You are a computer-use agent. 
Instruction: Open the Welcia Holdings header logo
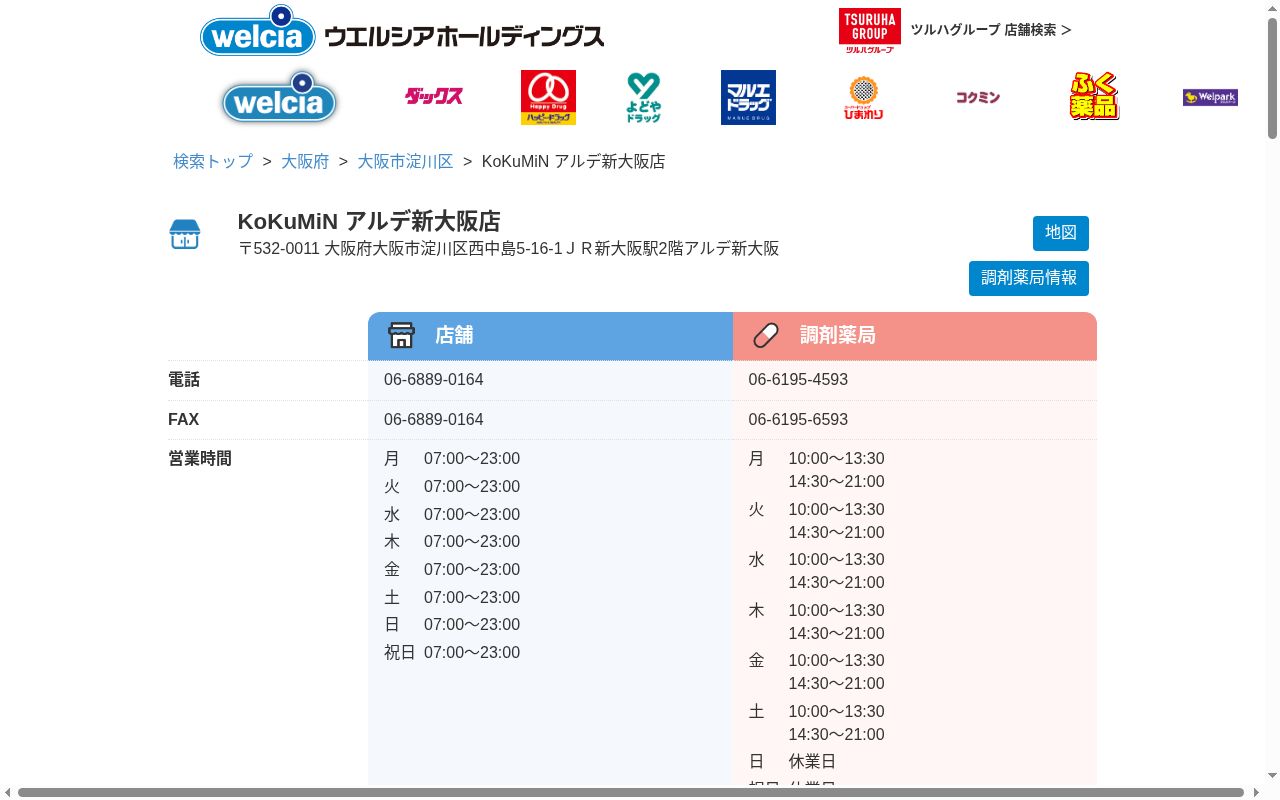tap(402, 31)
